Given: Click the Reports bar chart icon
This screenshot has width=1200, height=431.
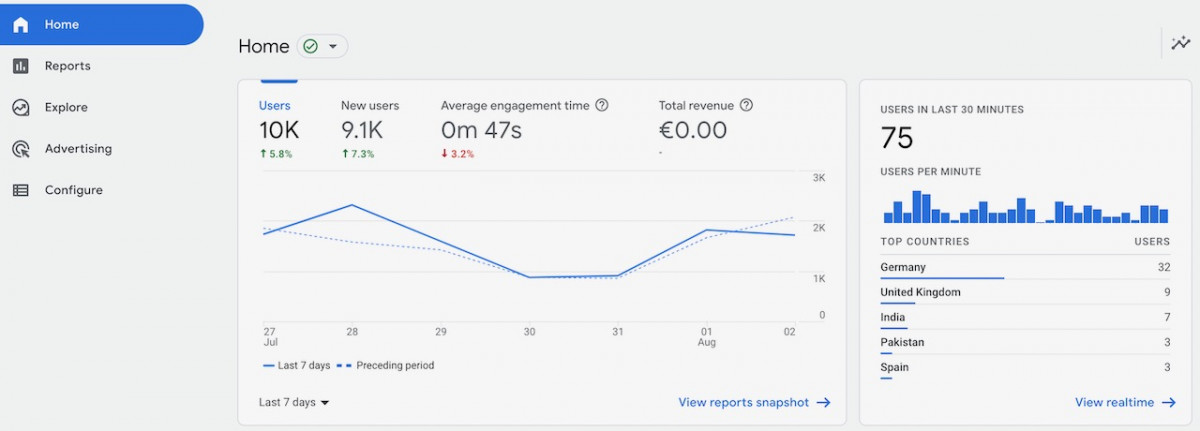Looking at the screenshot, I should tap(21, 66).
